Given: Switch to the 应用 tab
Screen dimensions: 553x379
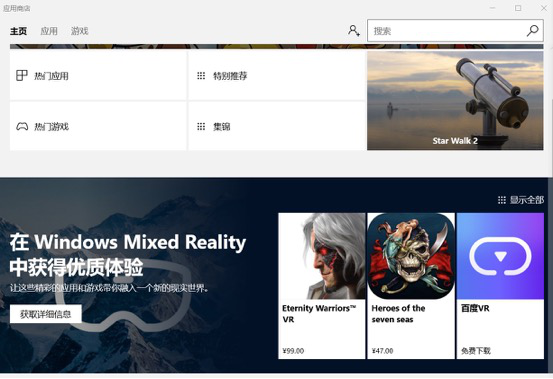Looking at the screenshot, I should point(49,31).
